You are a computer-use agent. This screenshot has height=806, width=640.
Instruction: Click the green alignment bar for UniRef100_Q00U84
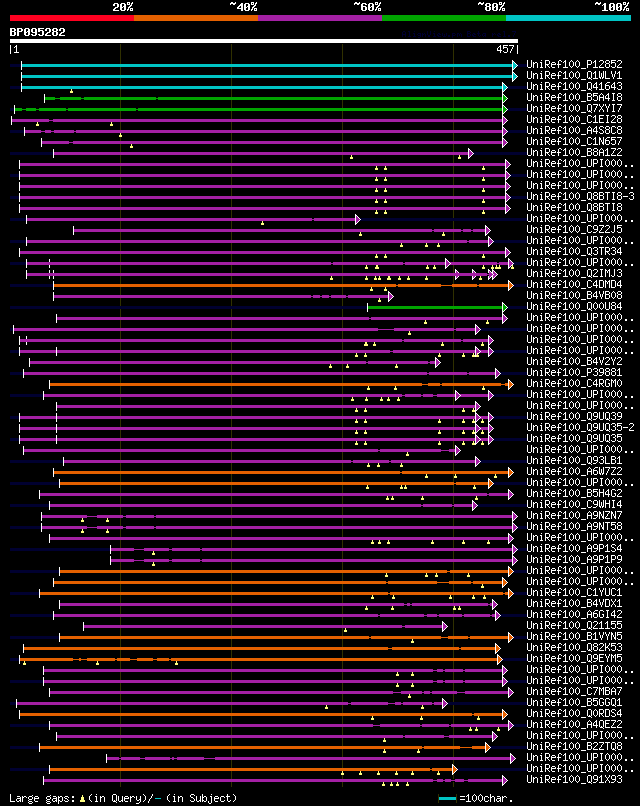pos(437,307)
